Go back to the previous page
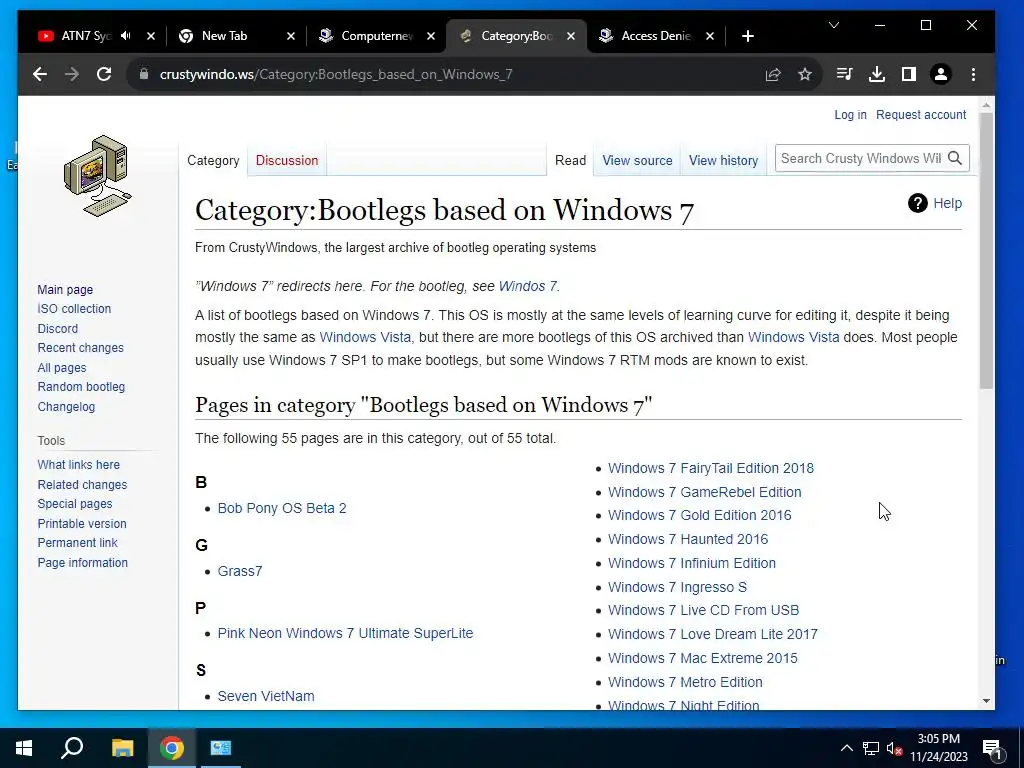 40,74
